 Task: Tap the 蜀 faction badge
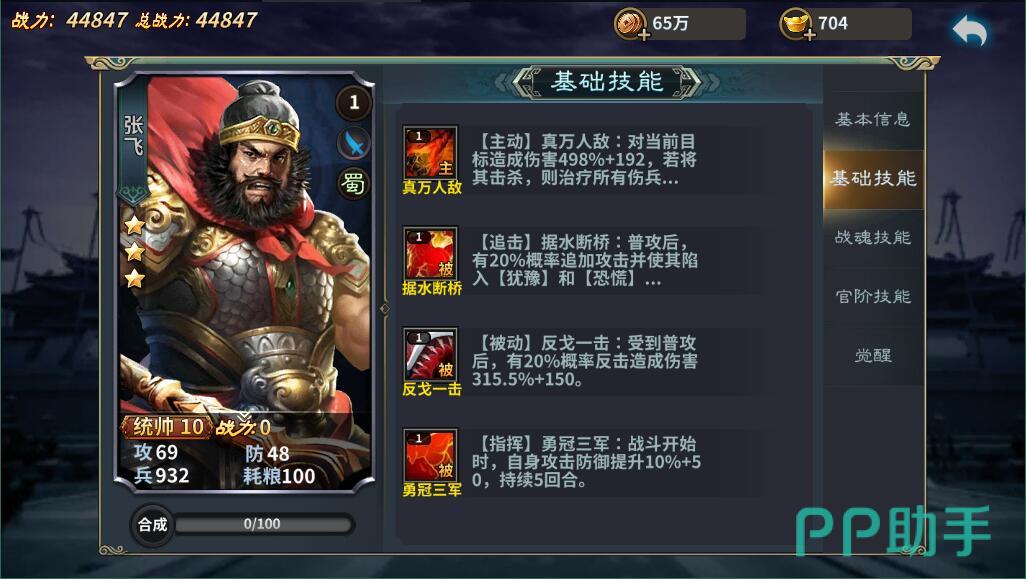point(353,184)
